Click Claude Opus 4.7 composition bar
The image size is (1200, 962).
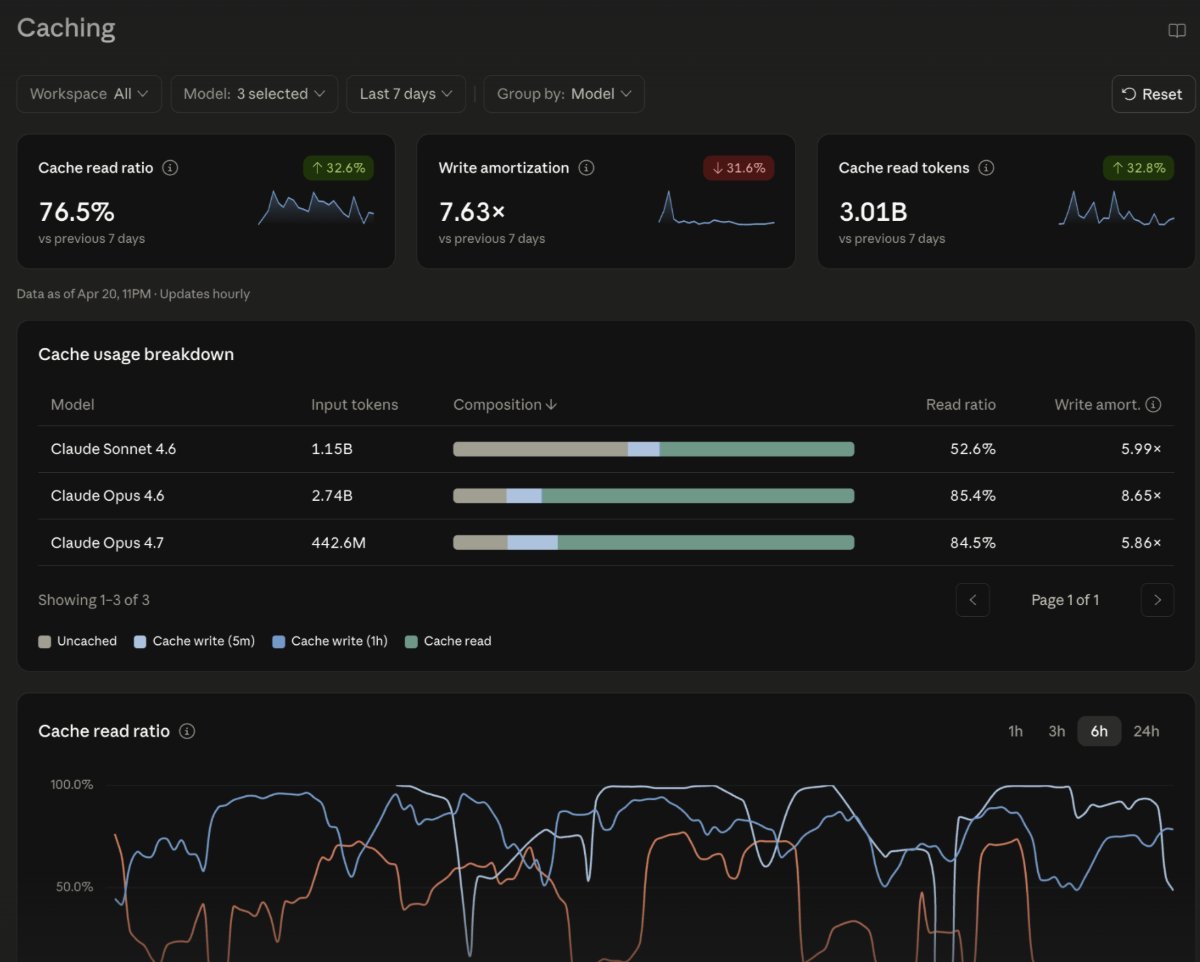[654, 543]
